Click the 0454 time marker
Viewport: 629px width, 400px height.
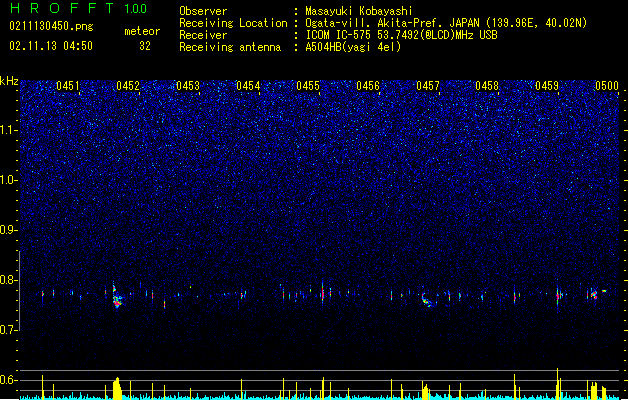(248, 86)
